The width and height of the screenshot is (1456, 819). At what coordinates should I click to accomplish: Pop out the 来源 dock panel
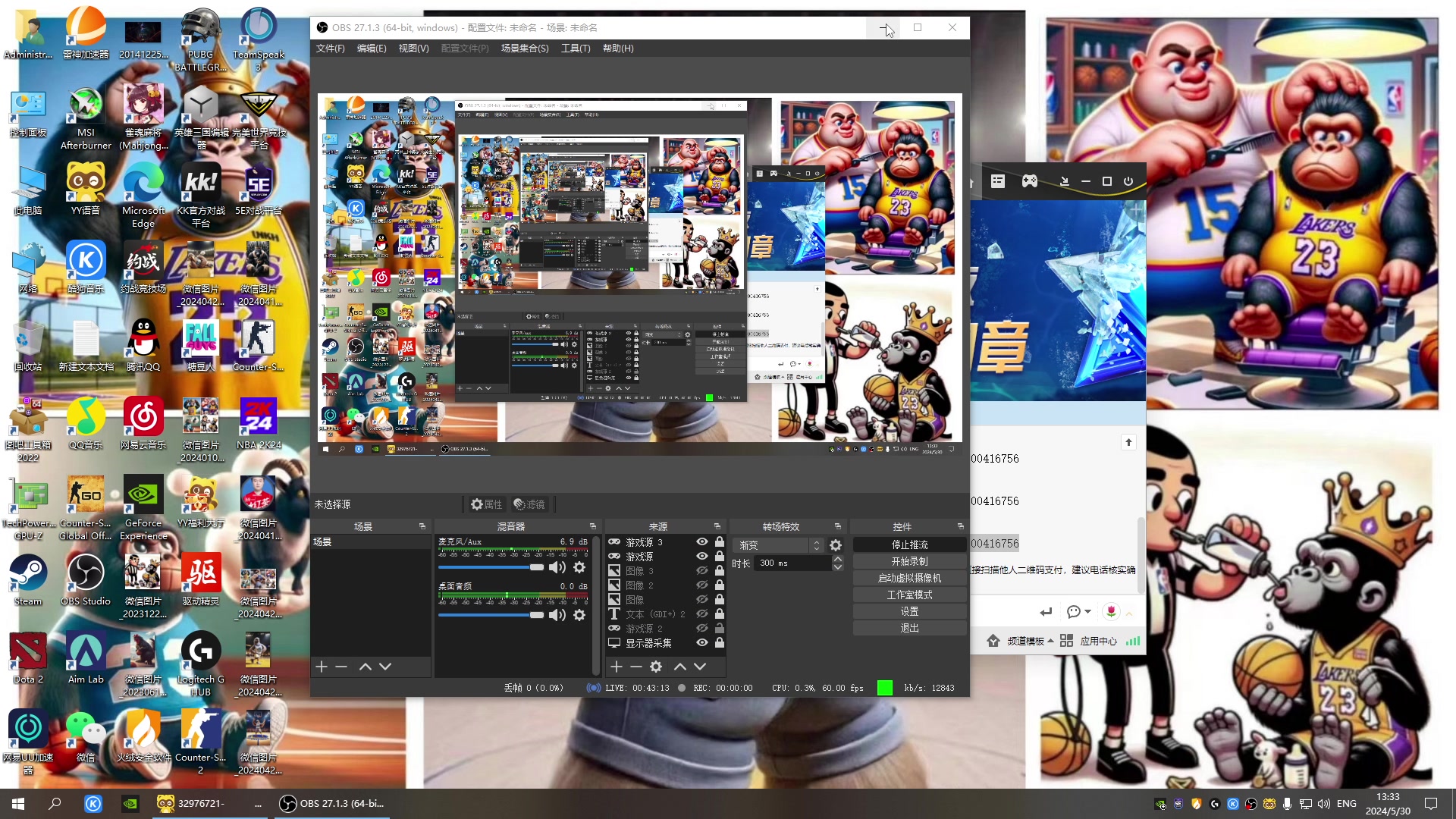click(x=717, y=526)
